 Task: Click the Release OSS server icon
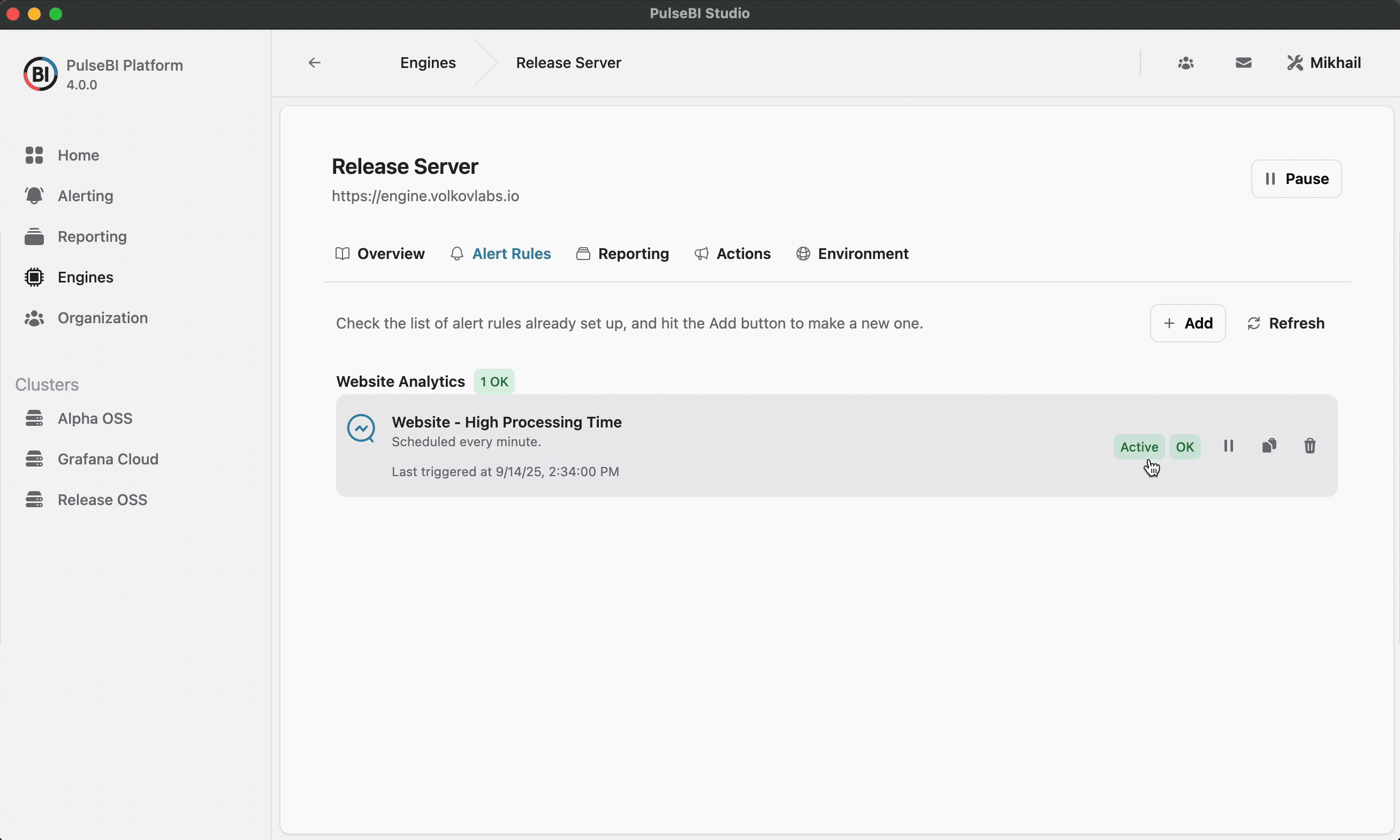34,500
